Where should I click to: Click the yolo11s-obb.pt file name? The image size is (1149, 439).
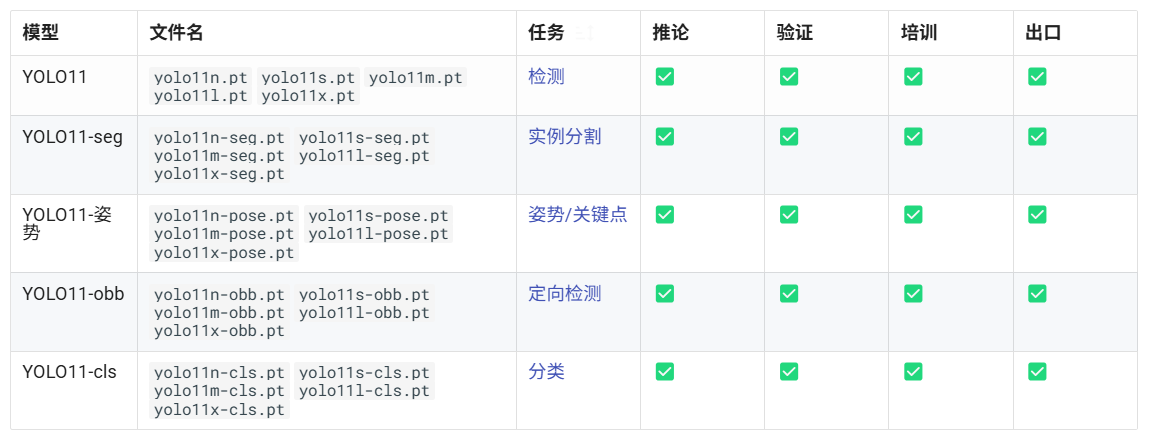coord(364,295)
